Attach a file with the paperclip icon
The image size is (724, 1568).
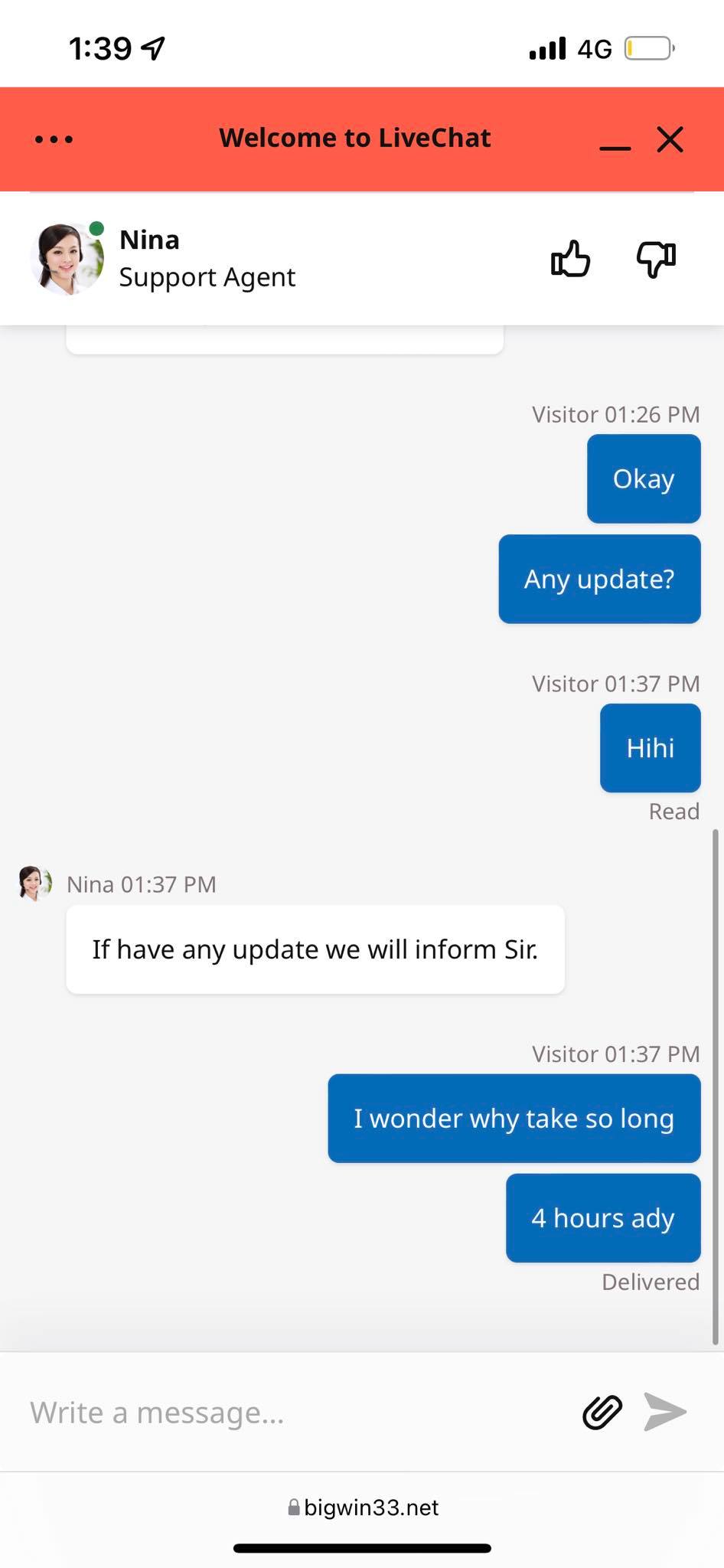(602, 1412)
